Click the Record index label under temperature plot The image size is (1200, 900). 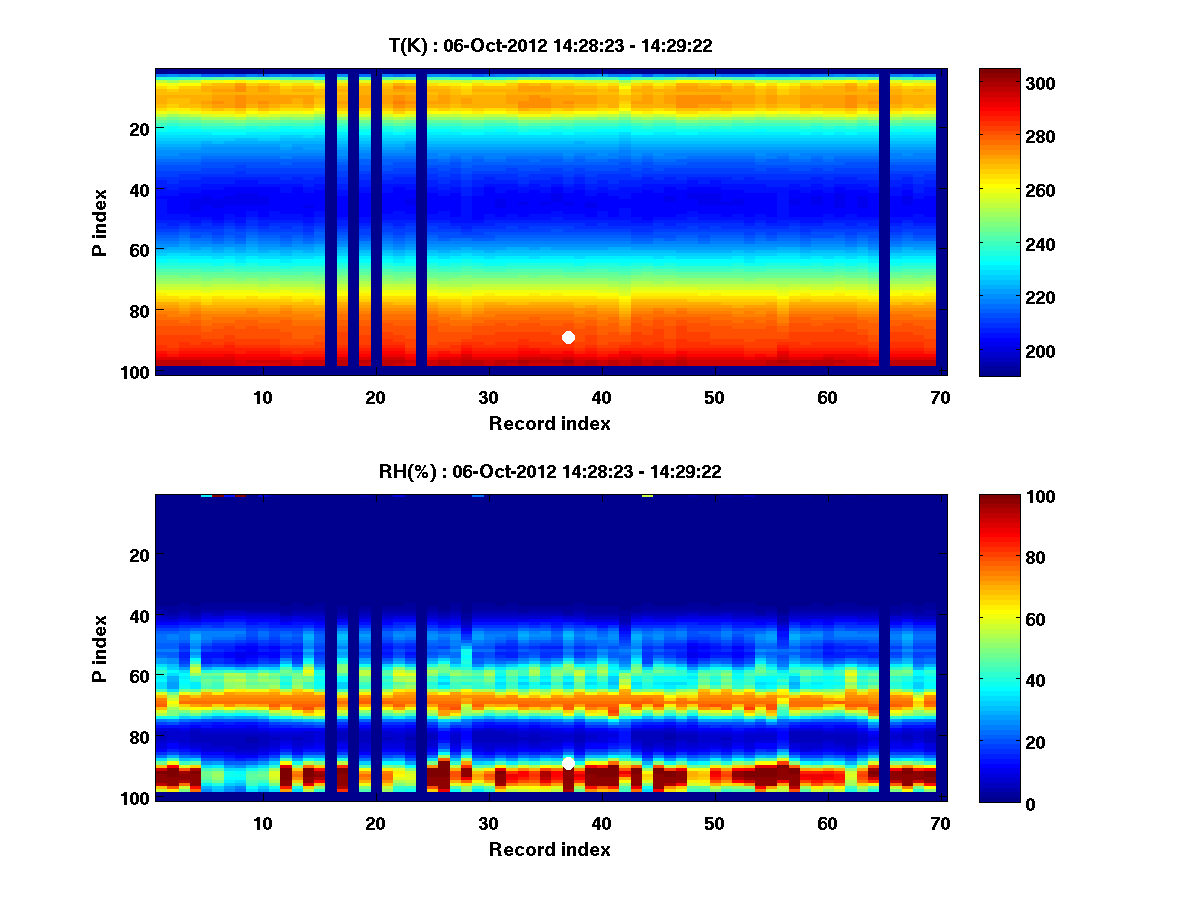(x=549, y=423)
